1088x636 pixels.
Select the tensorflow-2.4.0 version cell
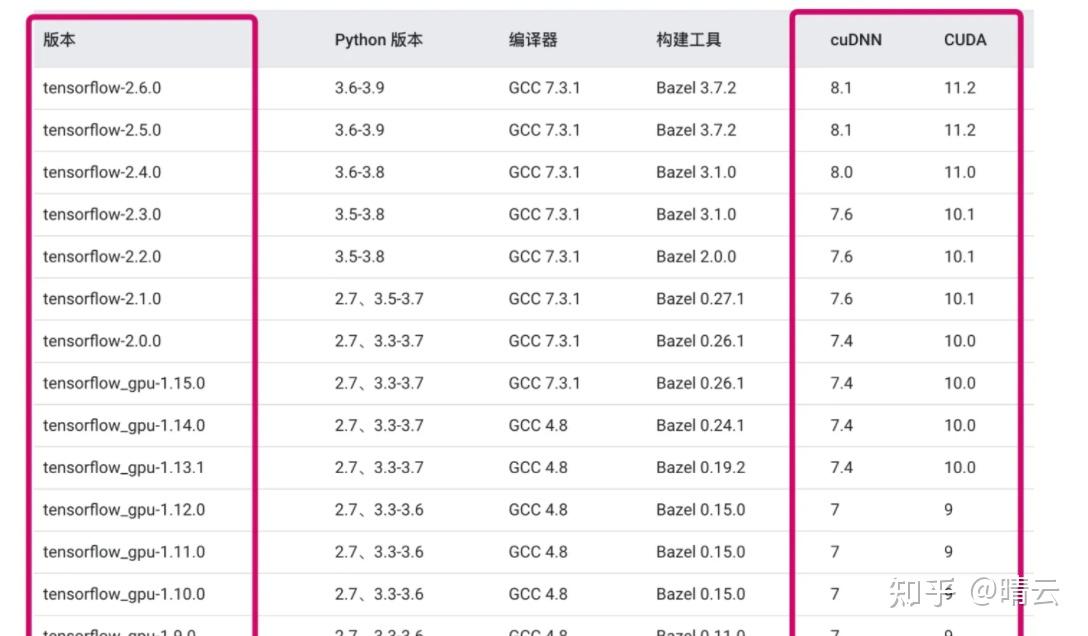pos(102,172)
